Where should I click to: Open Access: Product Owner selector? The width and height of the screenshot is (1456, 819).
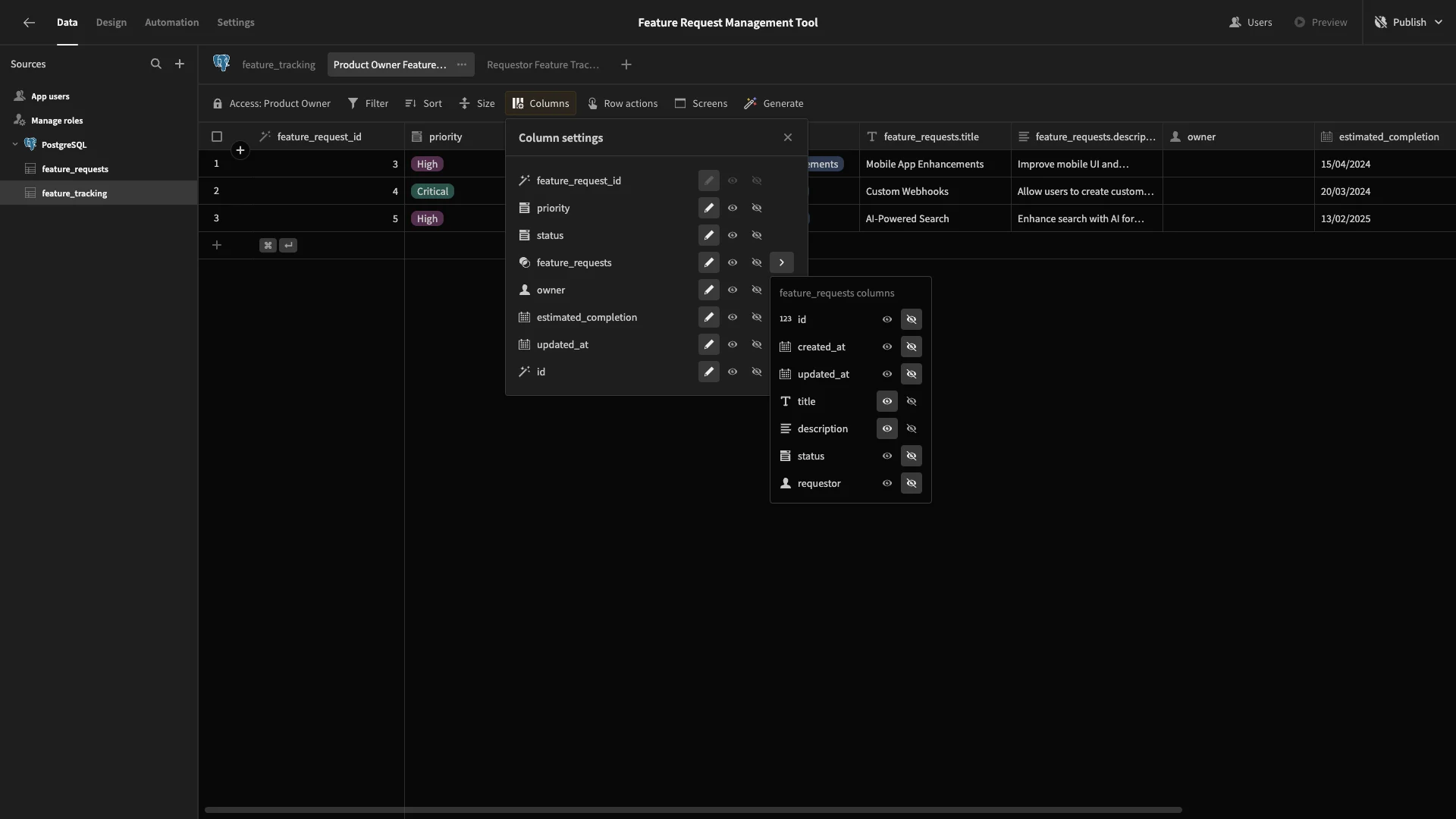(x=271, y=103)
